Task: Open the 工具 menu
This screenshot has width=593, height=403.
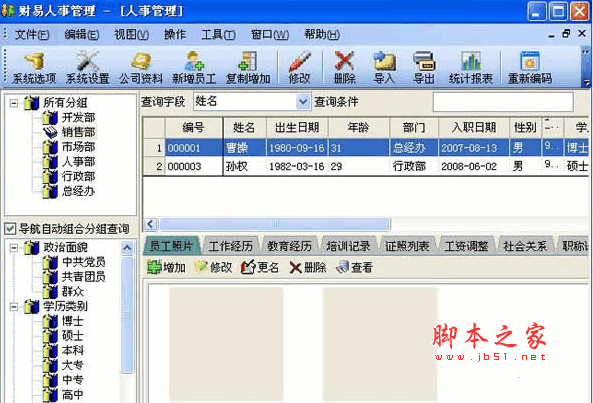Action: (218, 35)
